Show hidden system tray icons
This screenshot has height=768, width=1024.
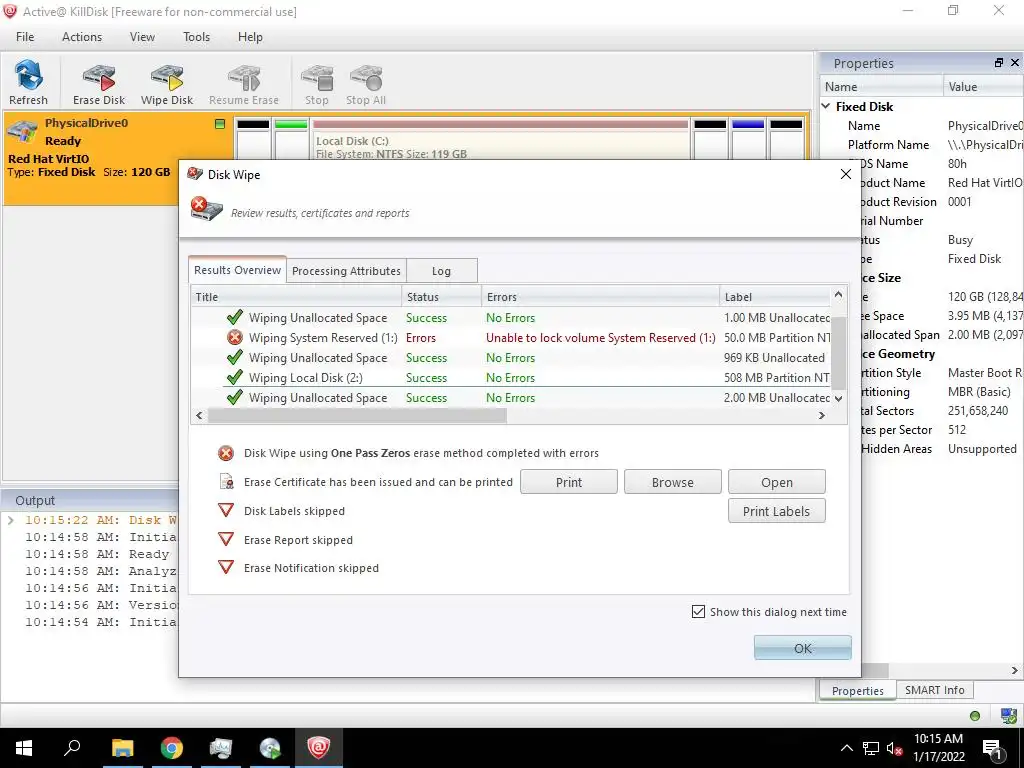846,748
